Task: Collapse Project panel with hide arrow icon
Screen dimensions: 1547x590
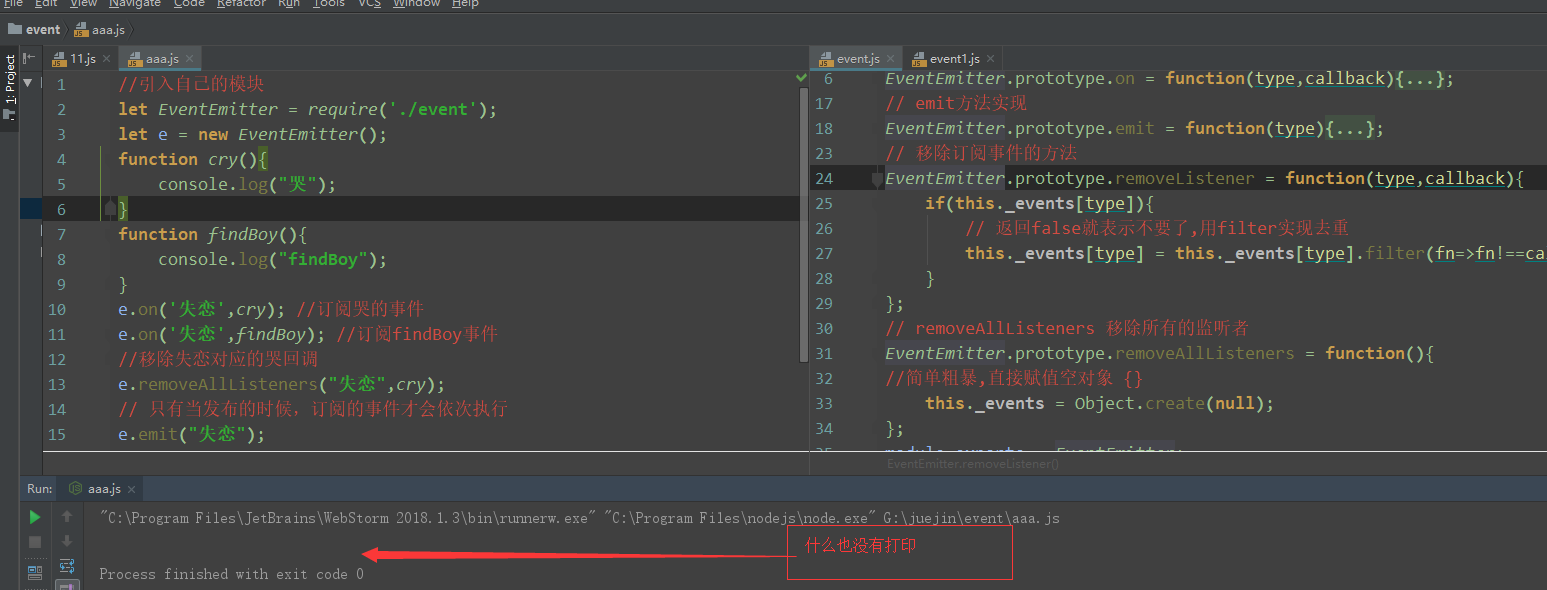Action: tap(29, 59)
